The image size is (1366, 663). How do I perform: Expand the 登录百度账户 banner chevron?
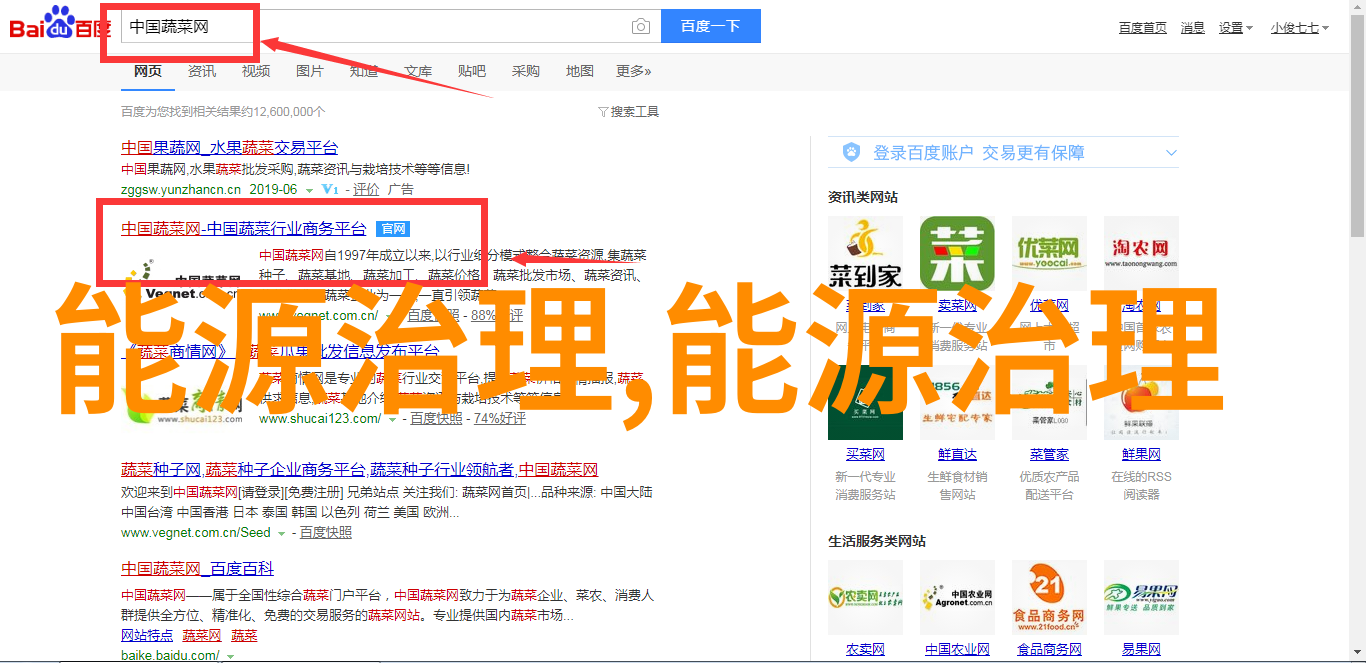(1171, 153)
